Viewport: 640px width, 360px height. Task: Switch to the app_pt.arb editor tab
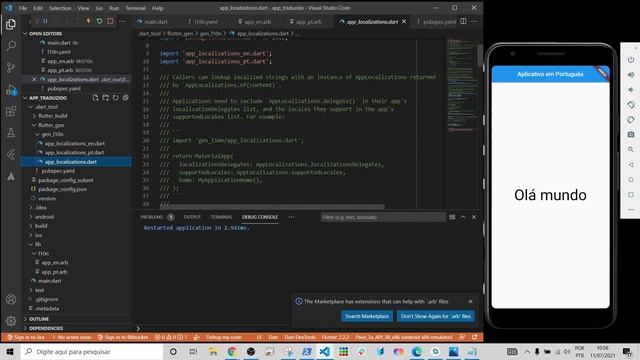click(x=309, y=22)
